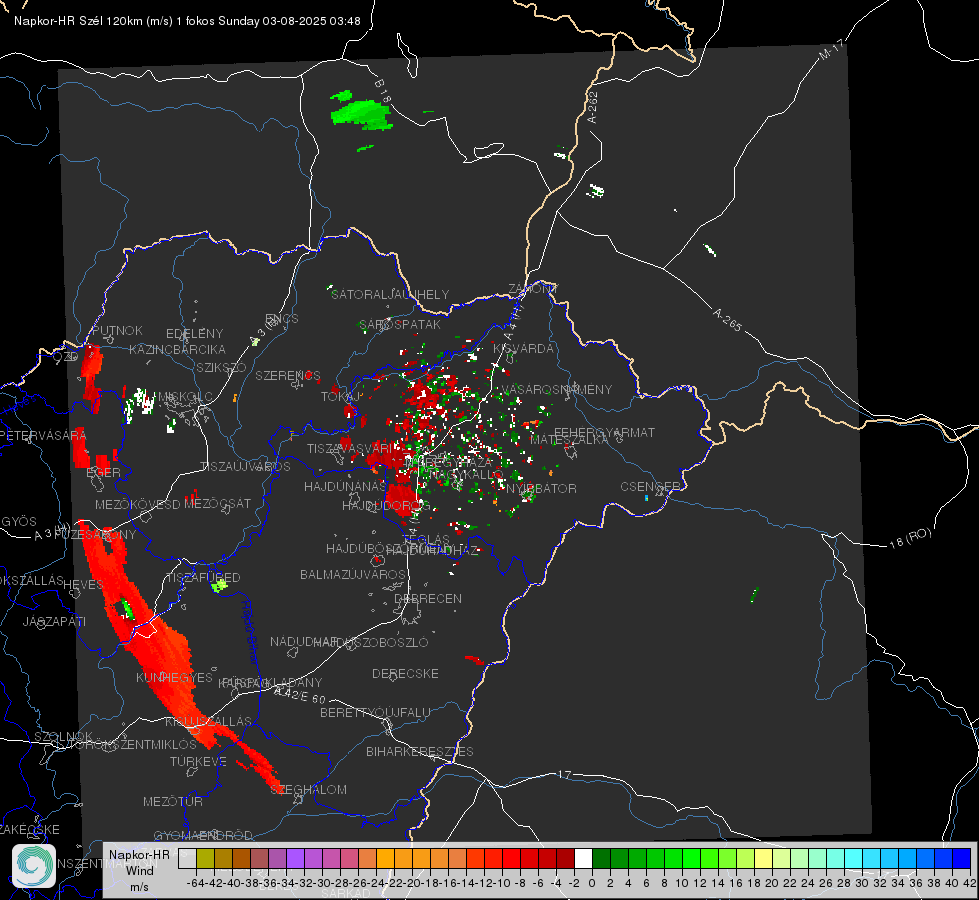The width and height of the screenshot is (979, 900).
Task: Select the white swatch in the wind legend
Action: pos(583,858)
